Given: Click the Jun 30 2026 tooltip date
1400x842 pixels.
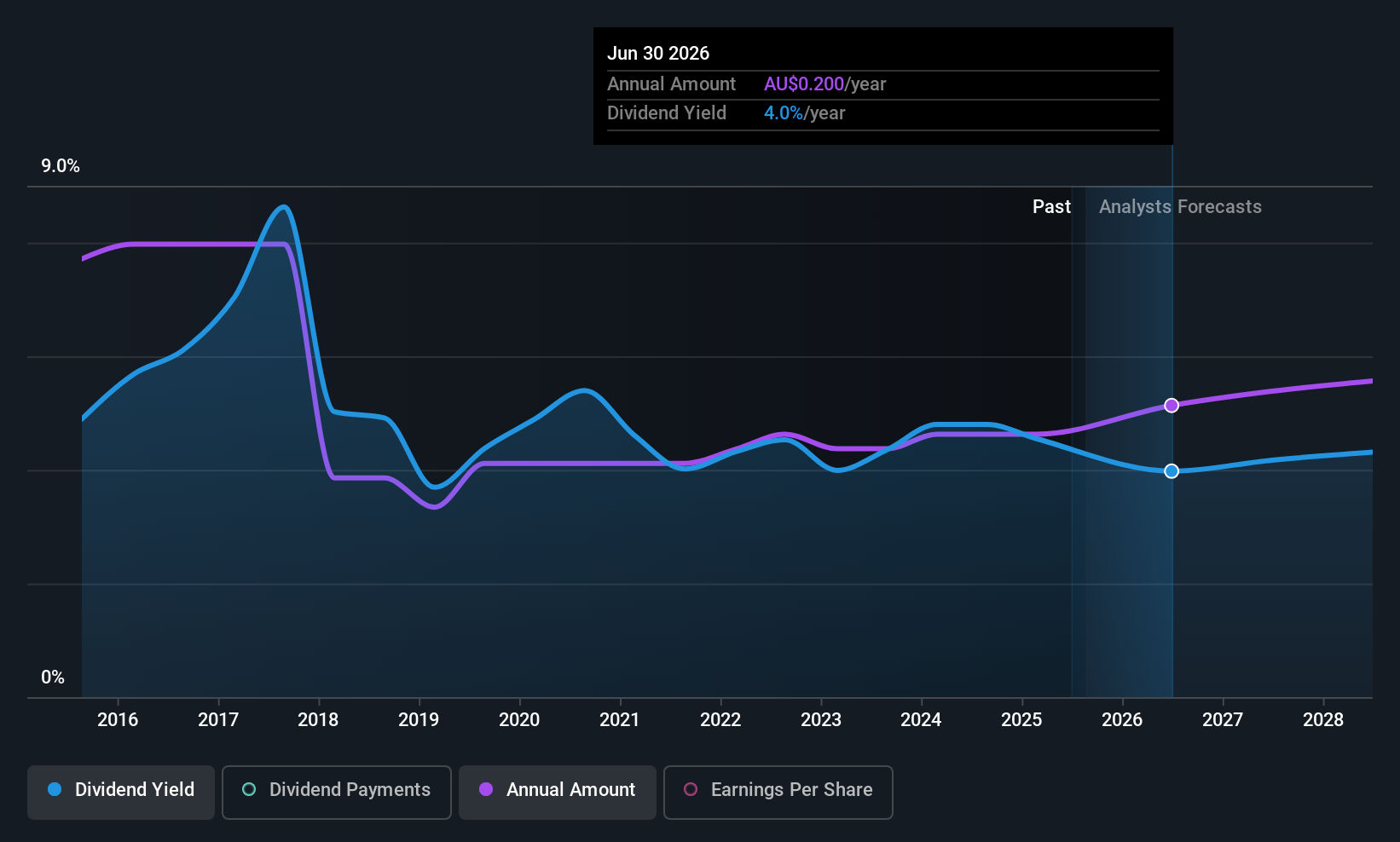Looking at the screenshot, I should tap(658, 54).
